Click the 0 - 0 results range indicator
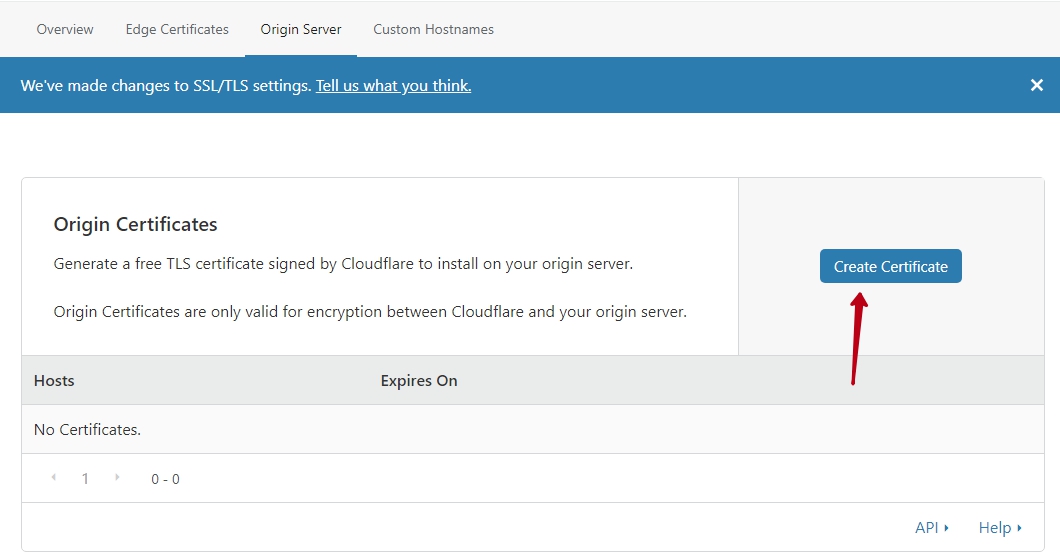Viewport: 1060px width, 554px height. point(165,479)
